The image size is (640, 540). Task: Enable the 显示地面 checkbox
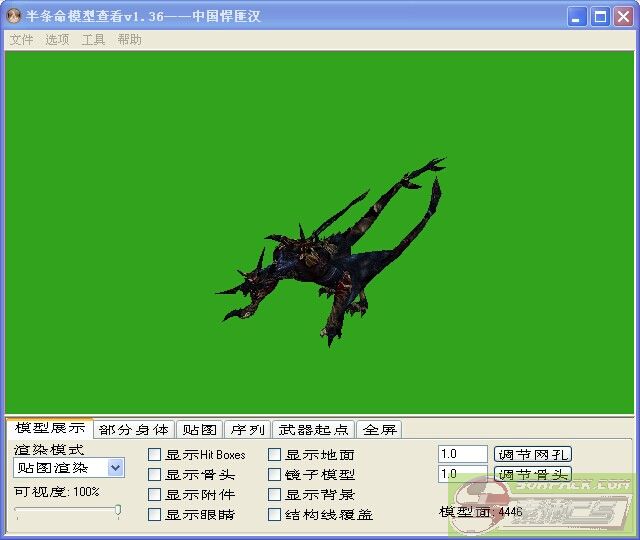point(274,454)
